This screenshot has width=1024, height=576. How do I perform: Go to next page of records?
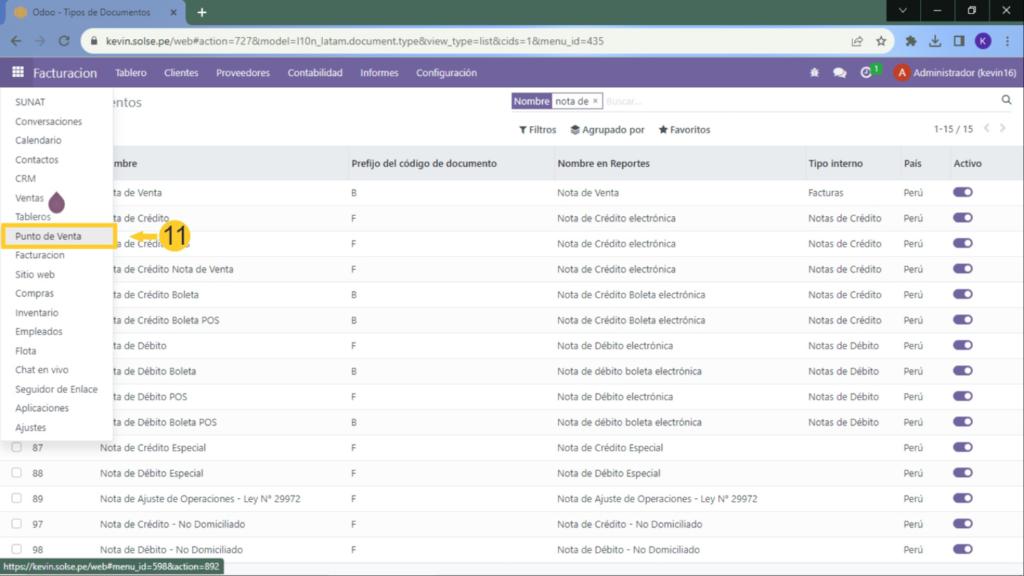tap(1005, 129)
